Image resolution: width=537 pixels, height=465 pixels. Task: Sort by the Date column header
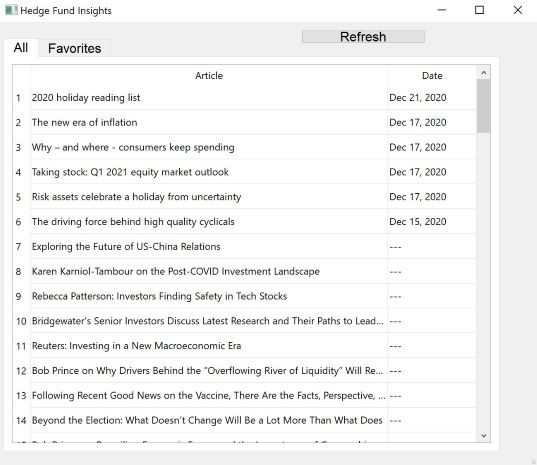pyautogui.click(x=432, y=76)
